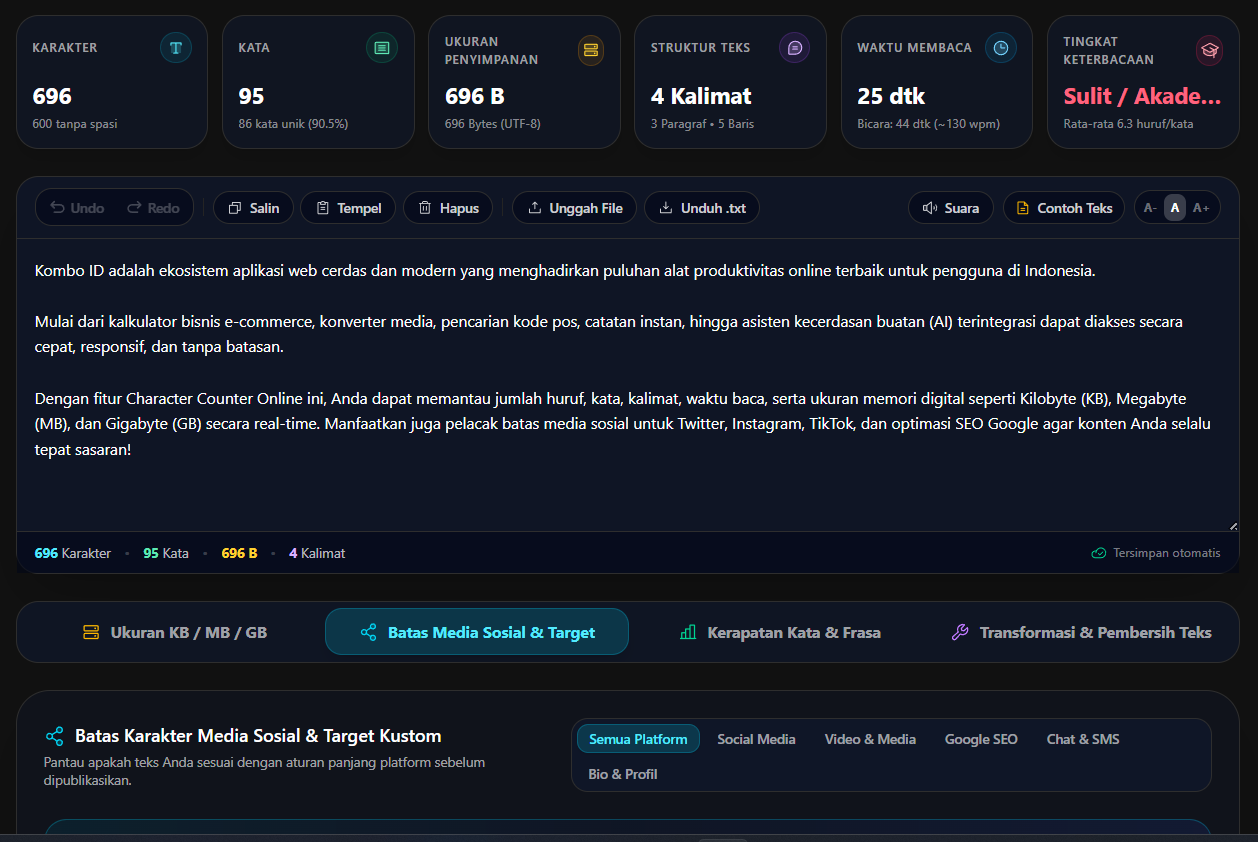The image size is (1258, 842).
Task: Filter by Semua Platform
Action: pyautogui.click(x=638, y=739)
